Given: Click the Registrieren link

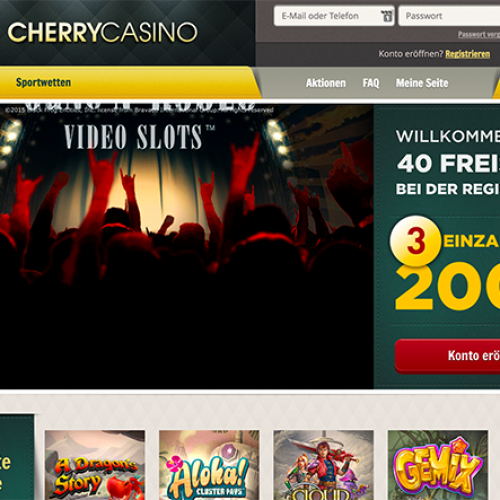Looking at the screenshot, I should pyautogui.click(x=467, y=54).
